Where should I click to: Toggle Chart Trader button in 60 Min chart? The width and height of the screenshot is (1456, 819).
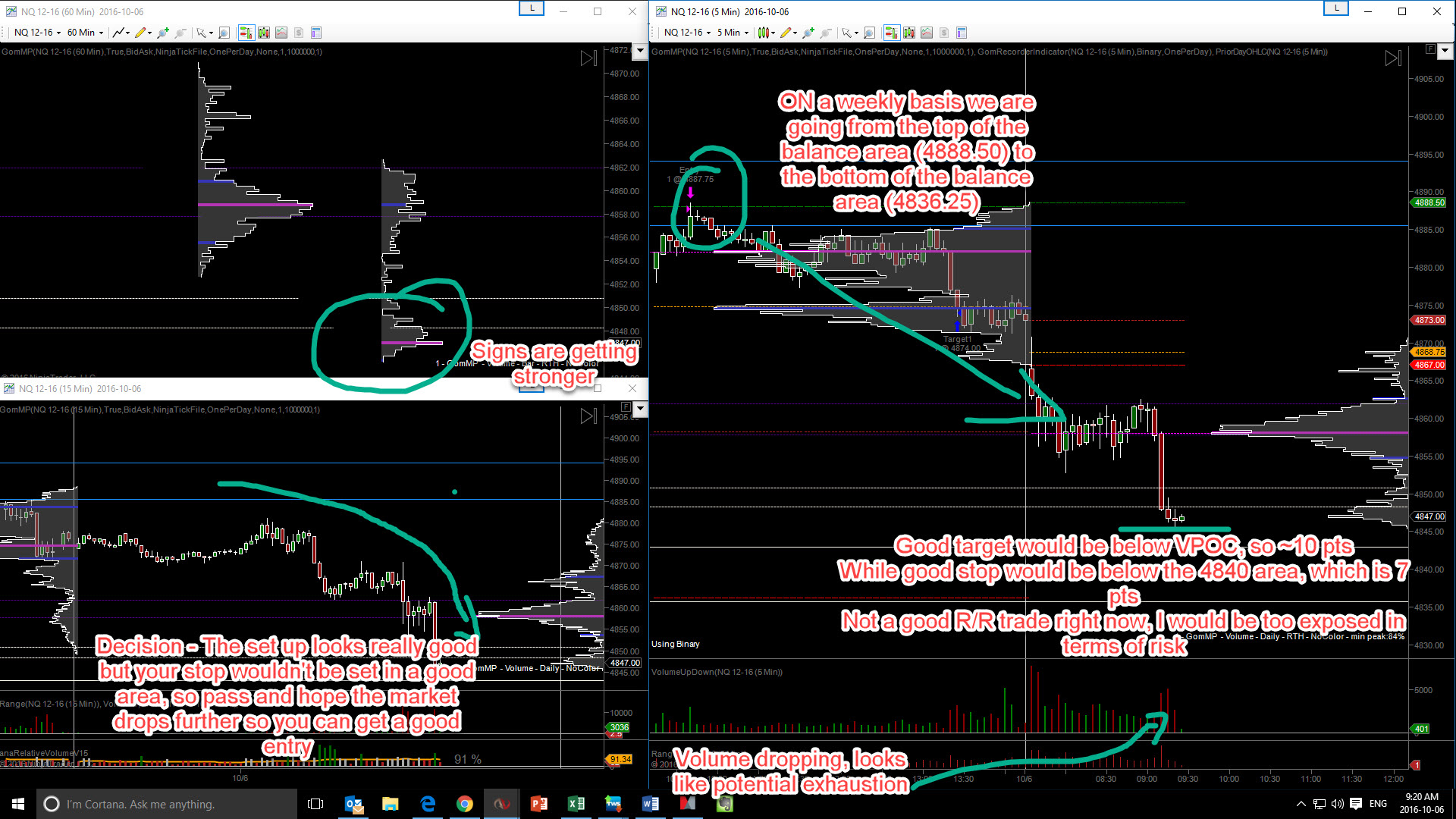click(246, 33)
